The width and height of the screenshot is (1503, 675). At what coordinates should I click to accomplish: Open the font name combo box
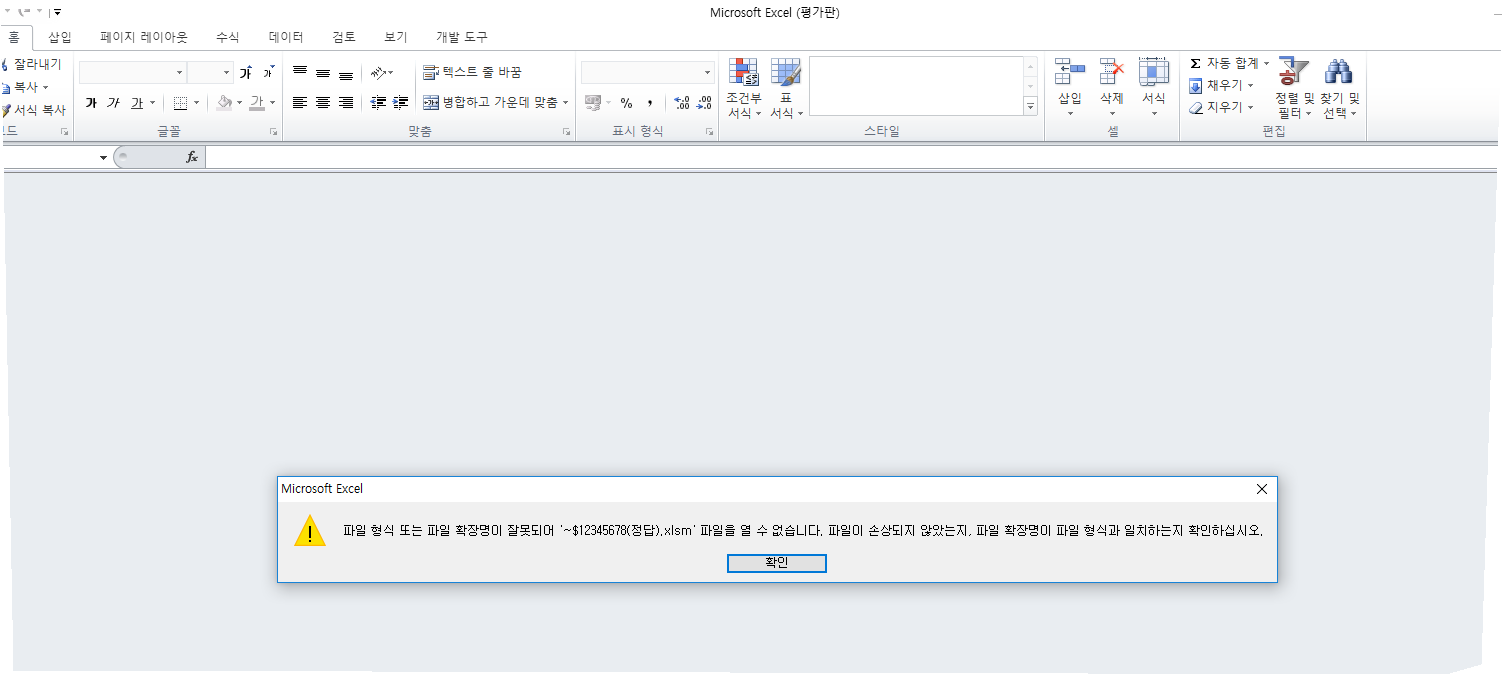click(132, 72)
